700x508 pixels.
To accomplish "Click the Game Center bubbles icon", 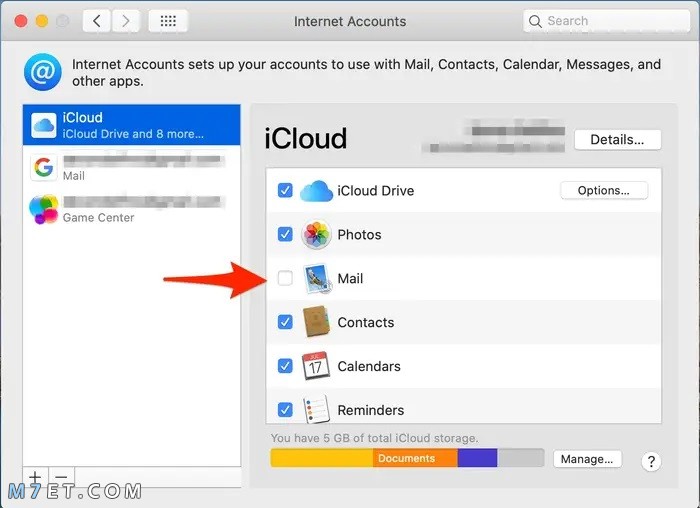I will click(44, 209).
